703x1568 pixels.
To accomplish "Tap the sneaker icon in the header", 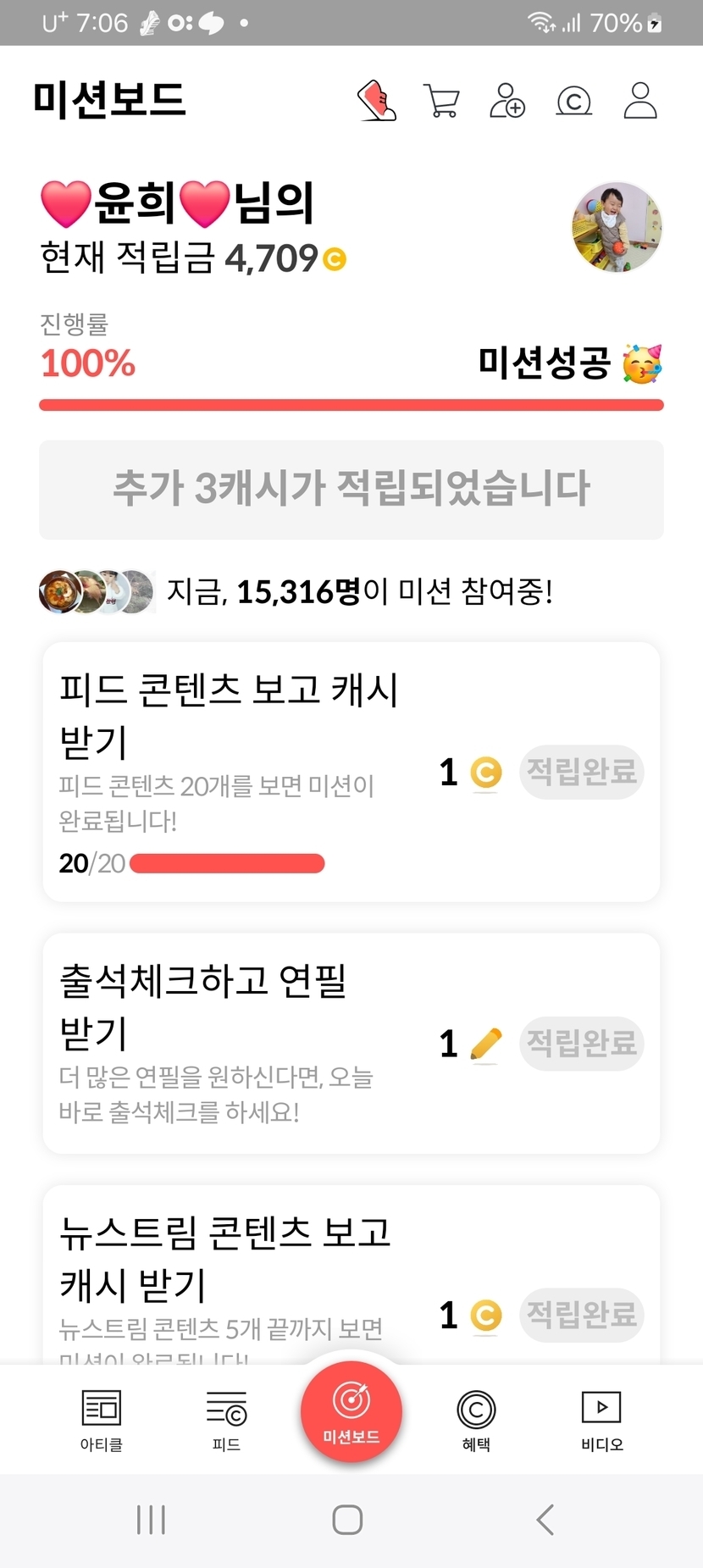I will [x=377, y=101].
